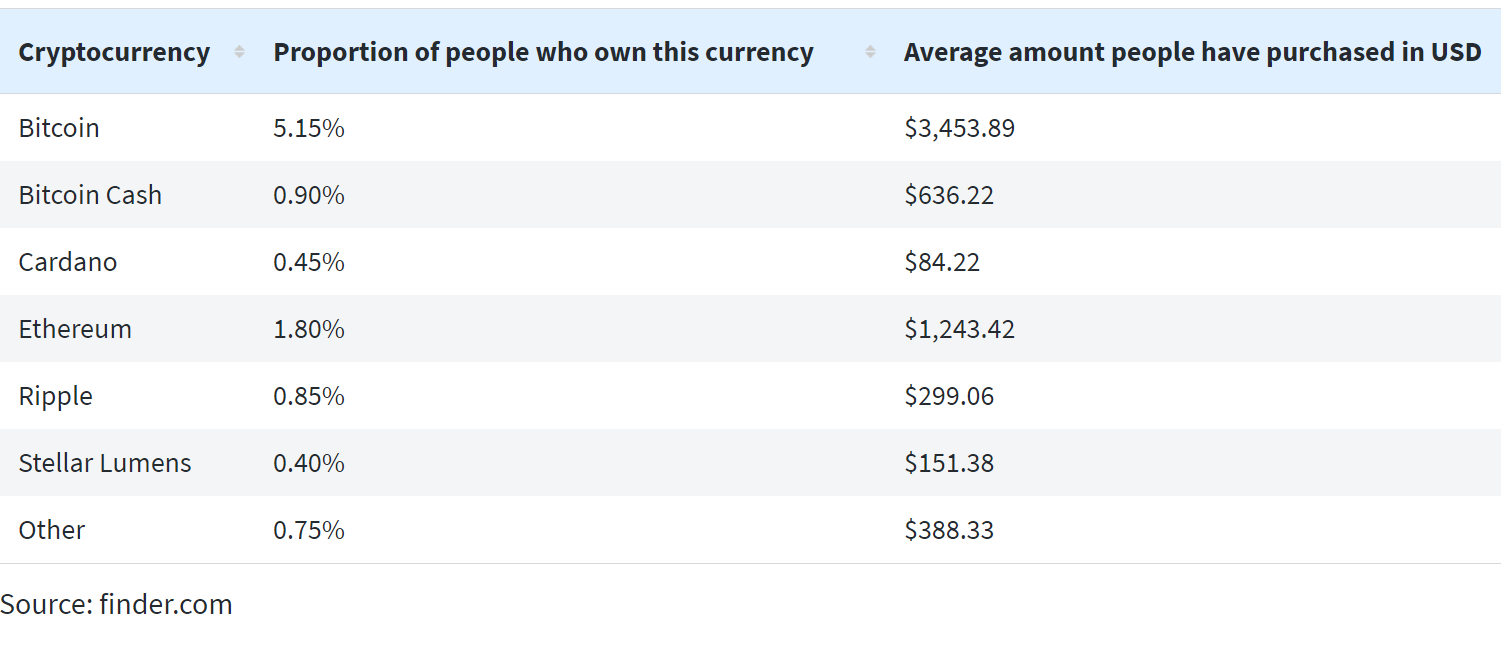
Task: Click the $3,453.89 average amount
Action: pos(960,128)
